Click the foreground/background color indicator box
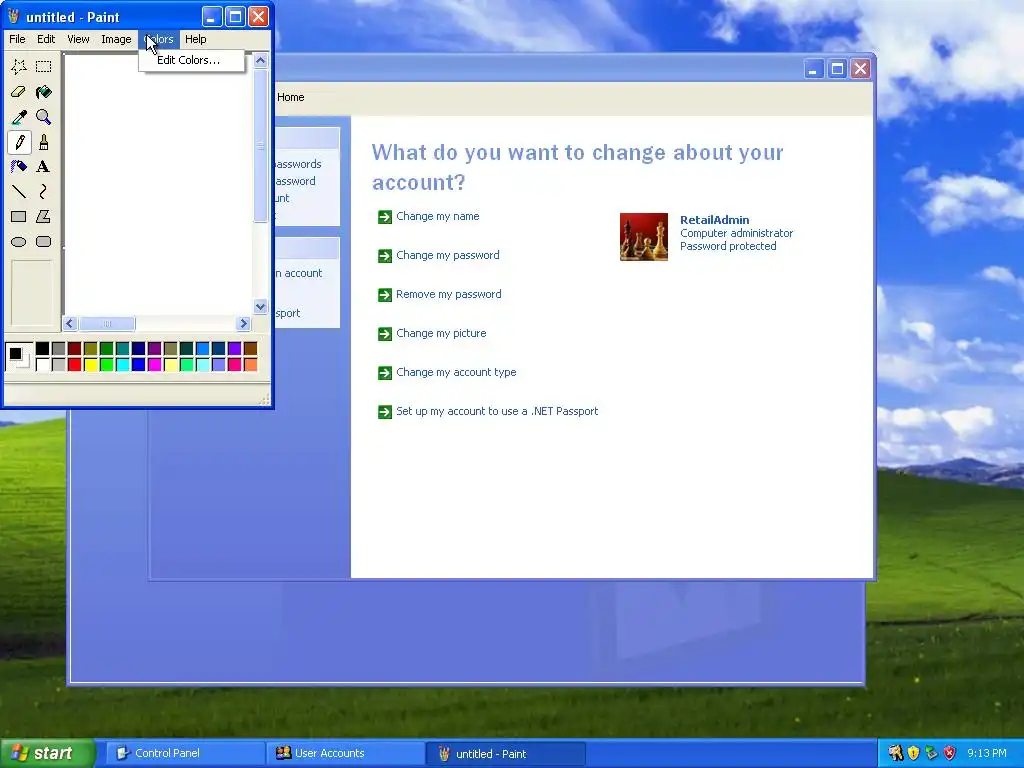This screenshot has width=1024, height=768. (x=18, y=357)
